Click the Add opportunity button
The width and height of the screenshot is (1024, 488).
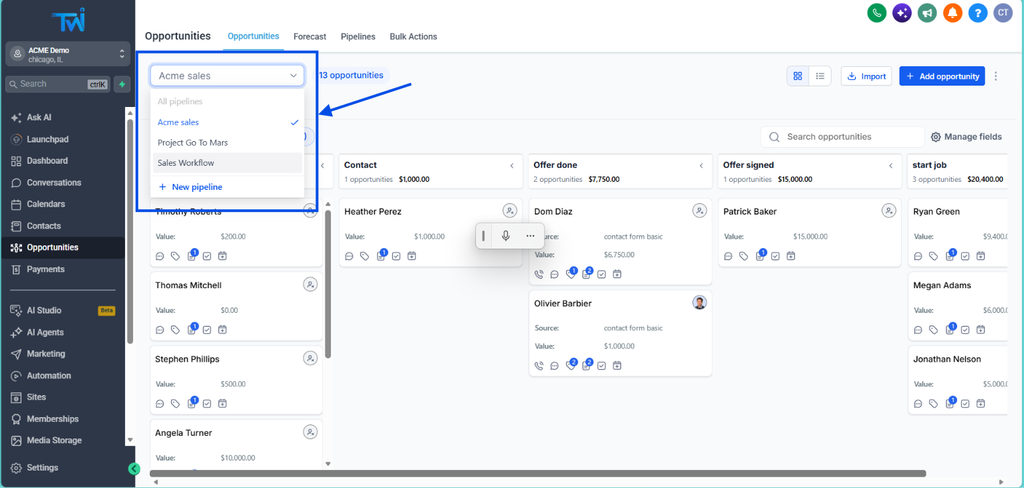[x=942, y=76]
